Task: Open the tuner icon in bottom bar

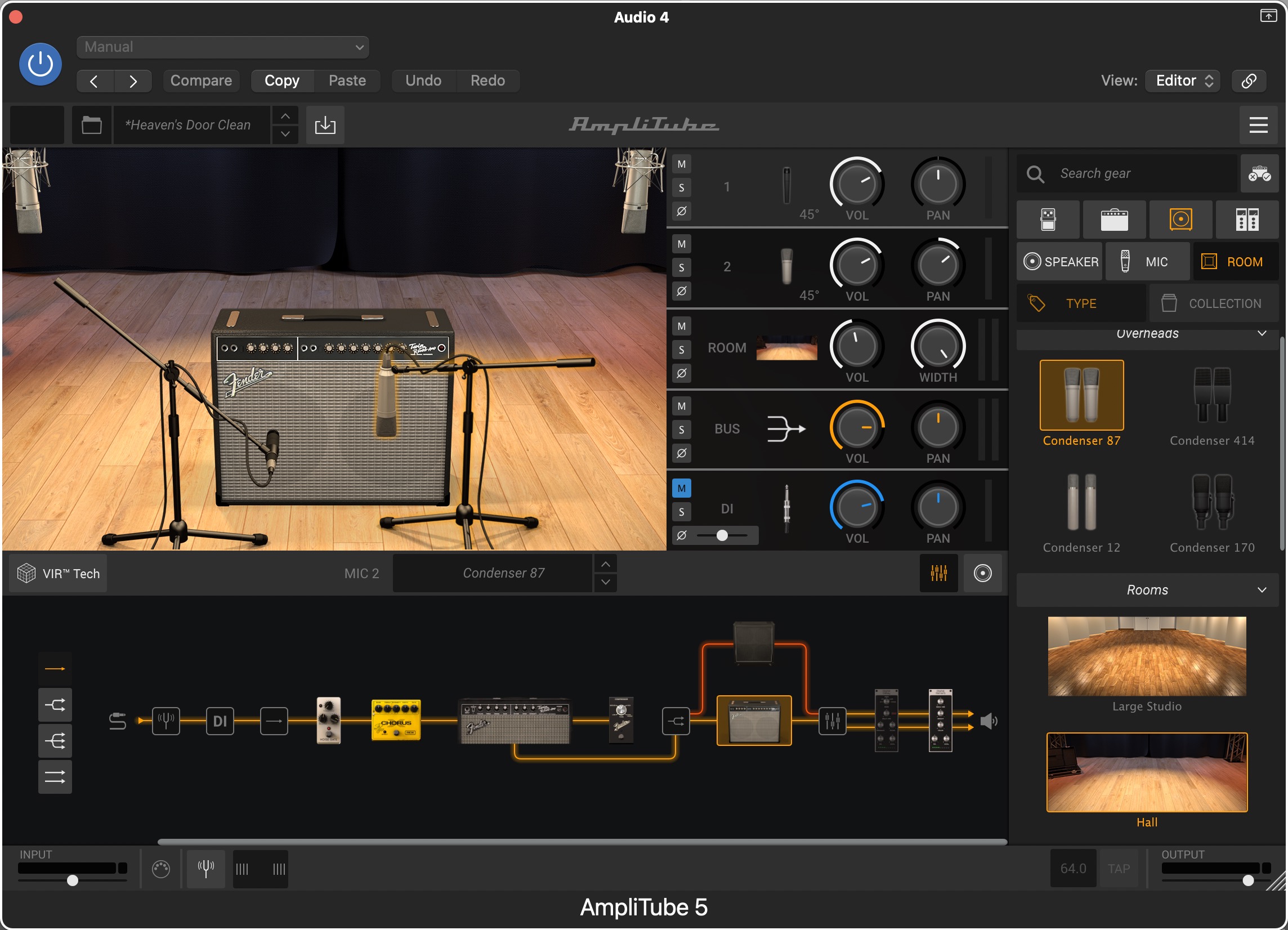Action: [205, 868]
